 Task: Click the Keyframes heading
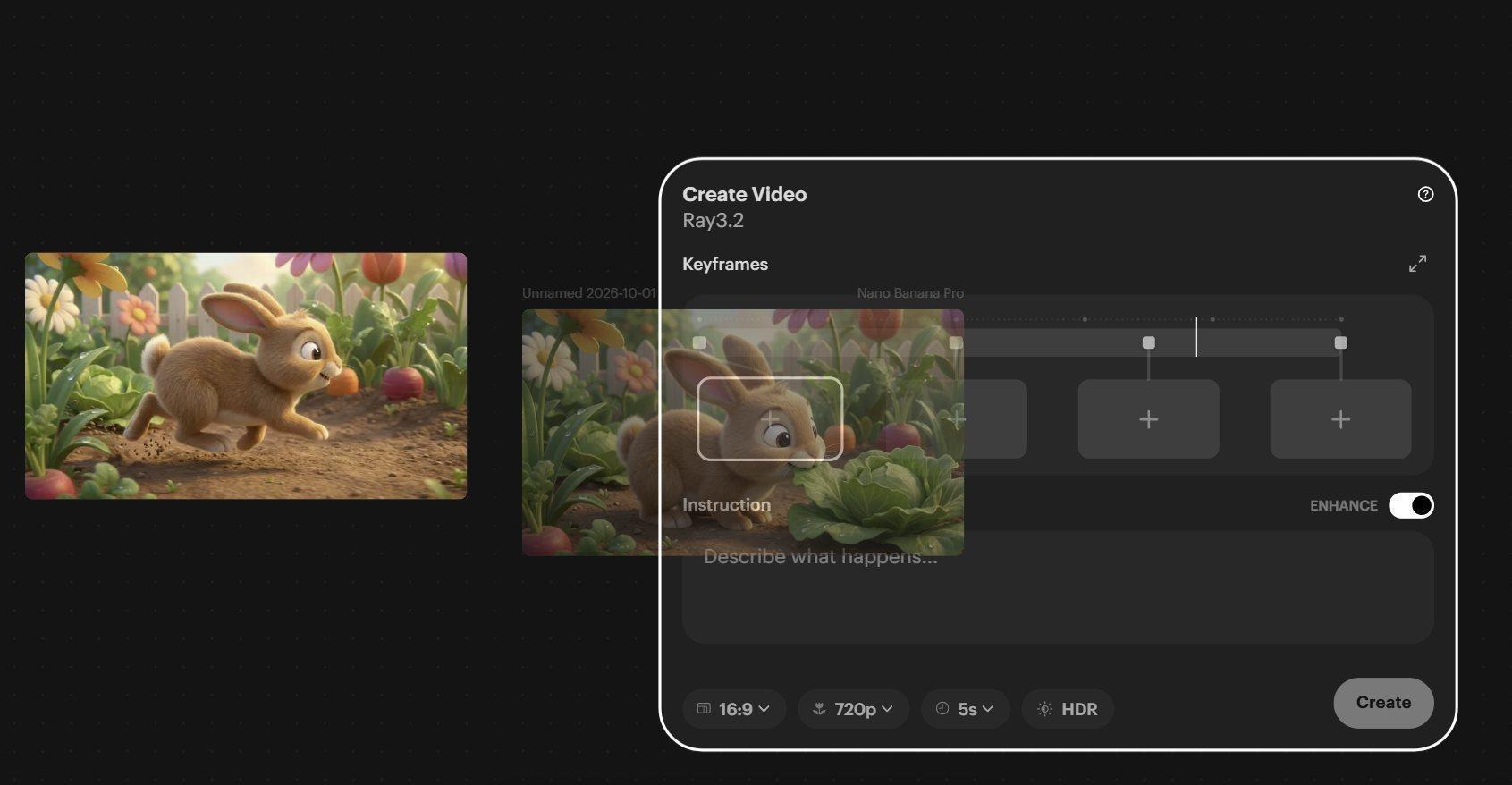pos(725,265)
